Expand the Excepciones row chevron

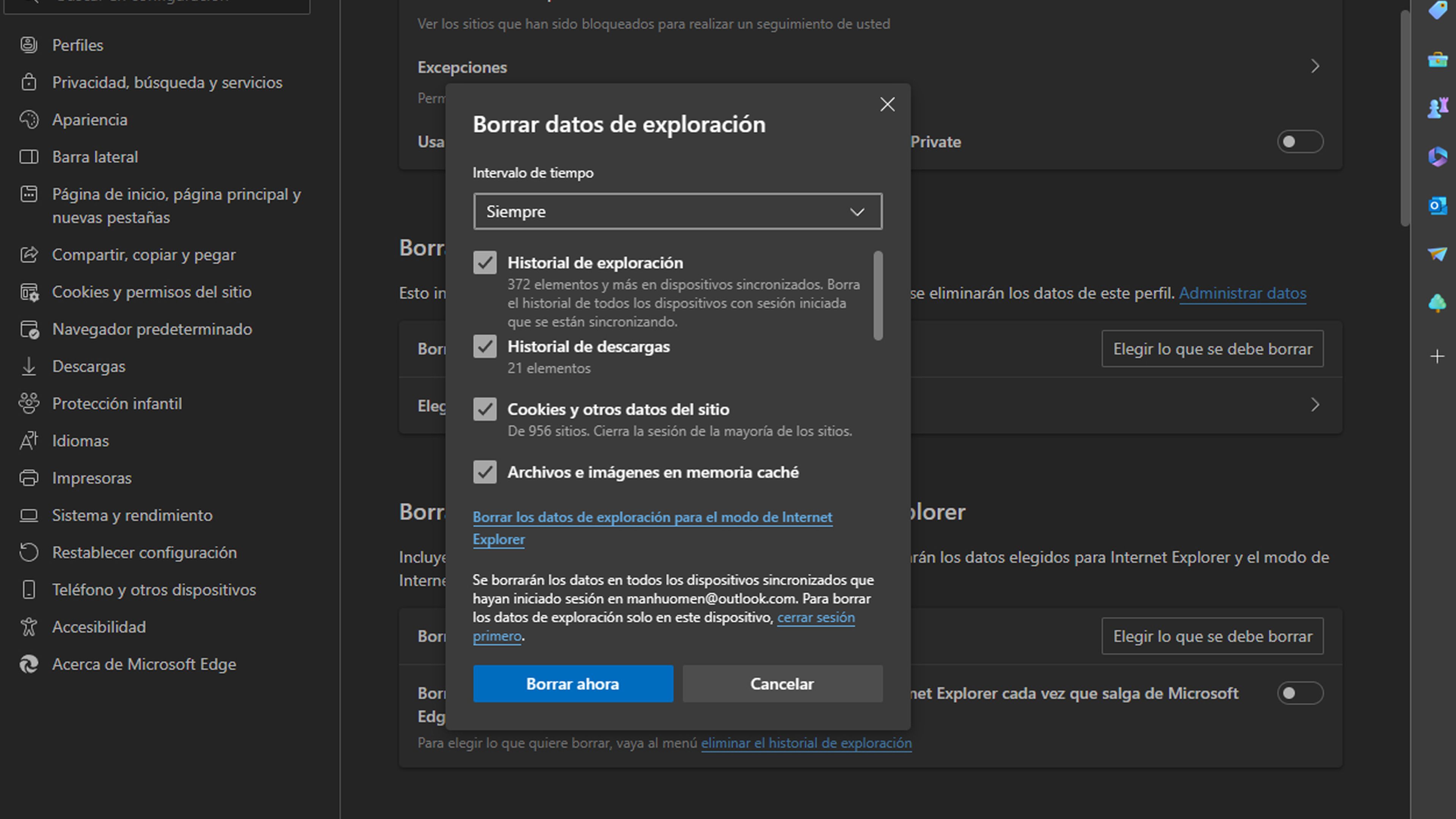click(1315, 67)
